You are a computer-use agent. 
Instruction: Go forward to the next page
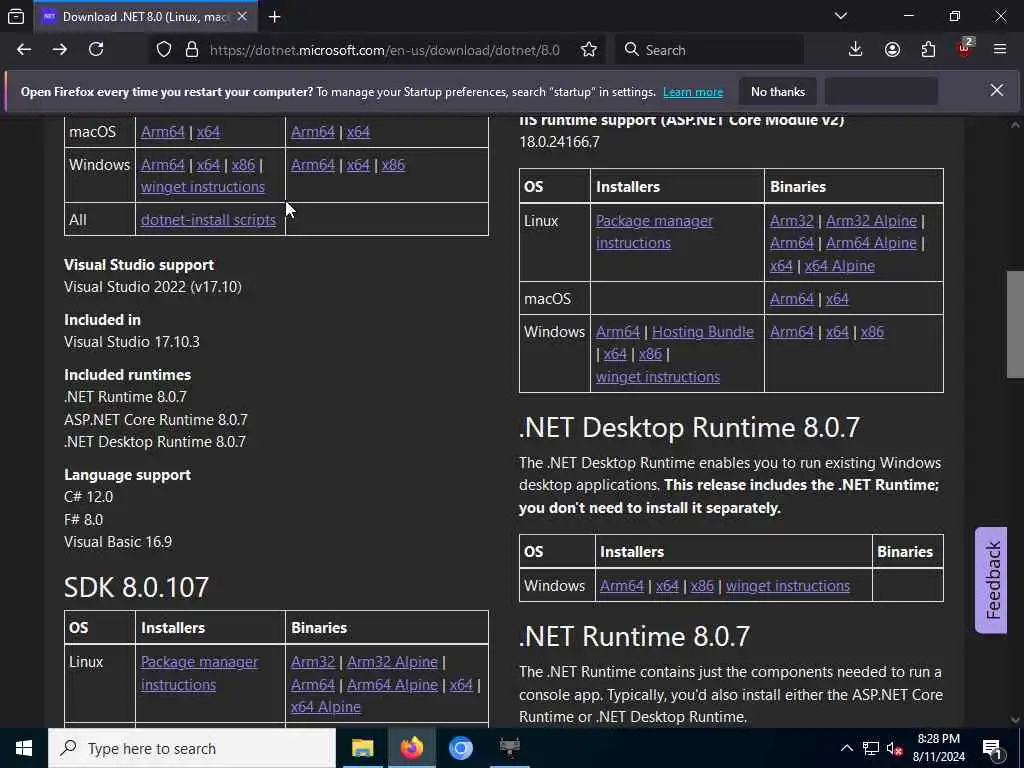point(60,50)
